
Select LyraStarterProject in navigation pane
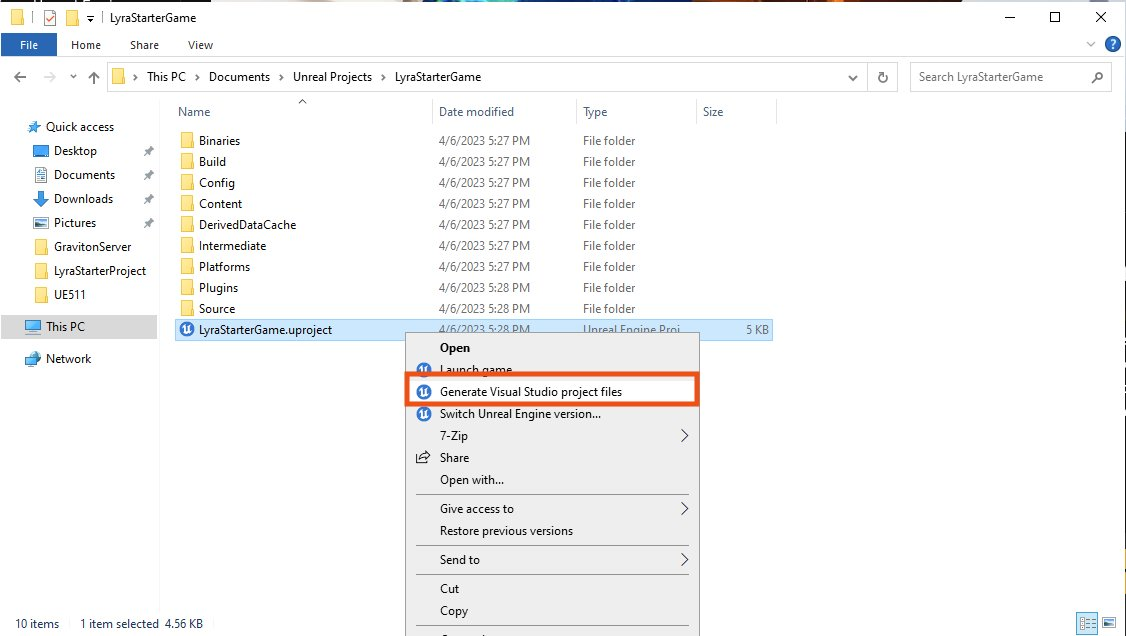[100, 271]
